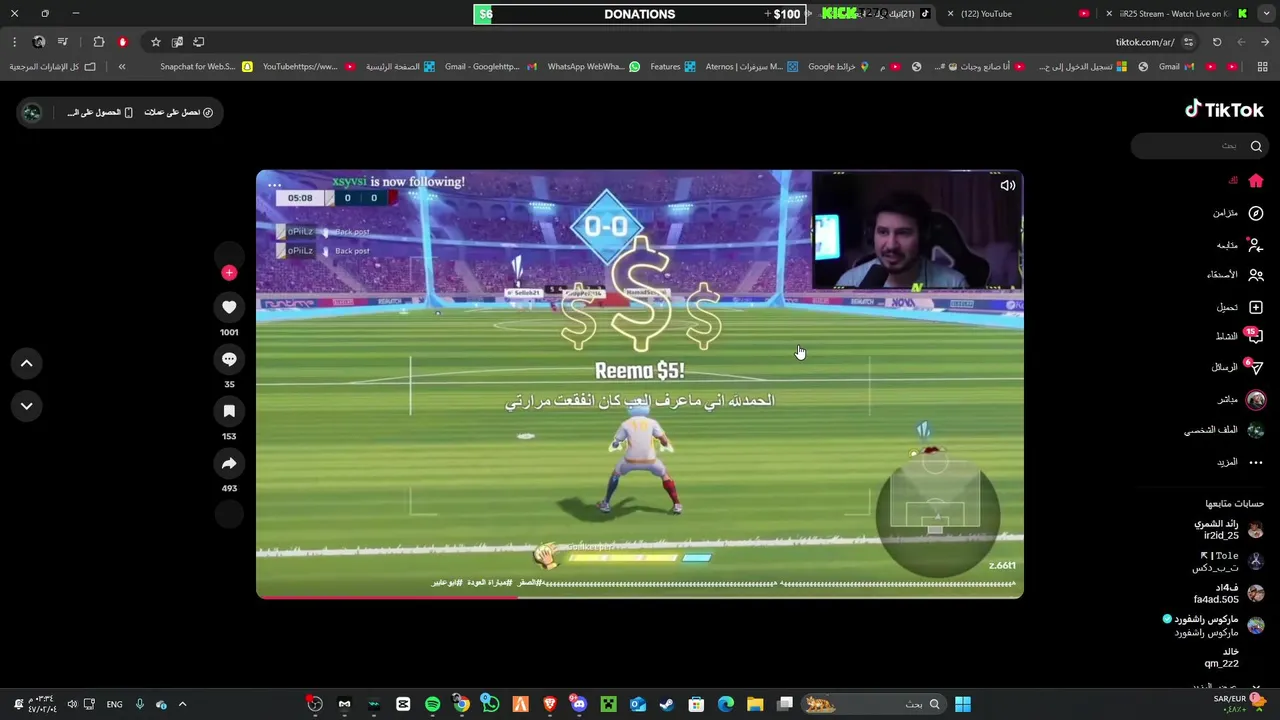The width and height of the screenshot is (1280, 720).
Task: Open Gmail - Google bookmark
Action: (490, 67)
